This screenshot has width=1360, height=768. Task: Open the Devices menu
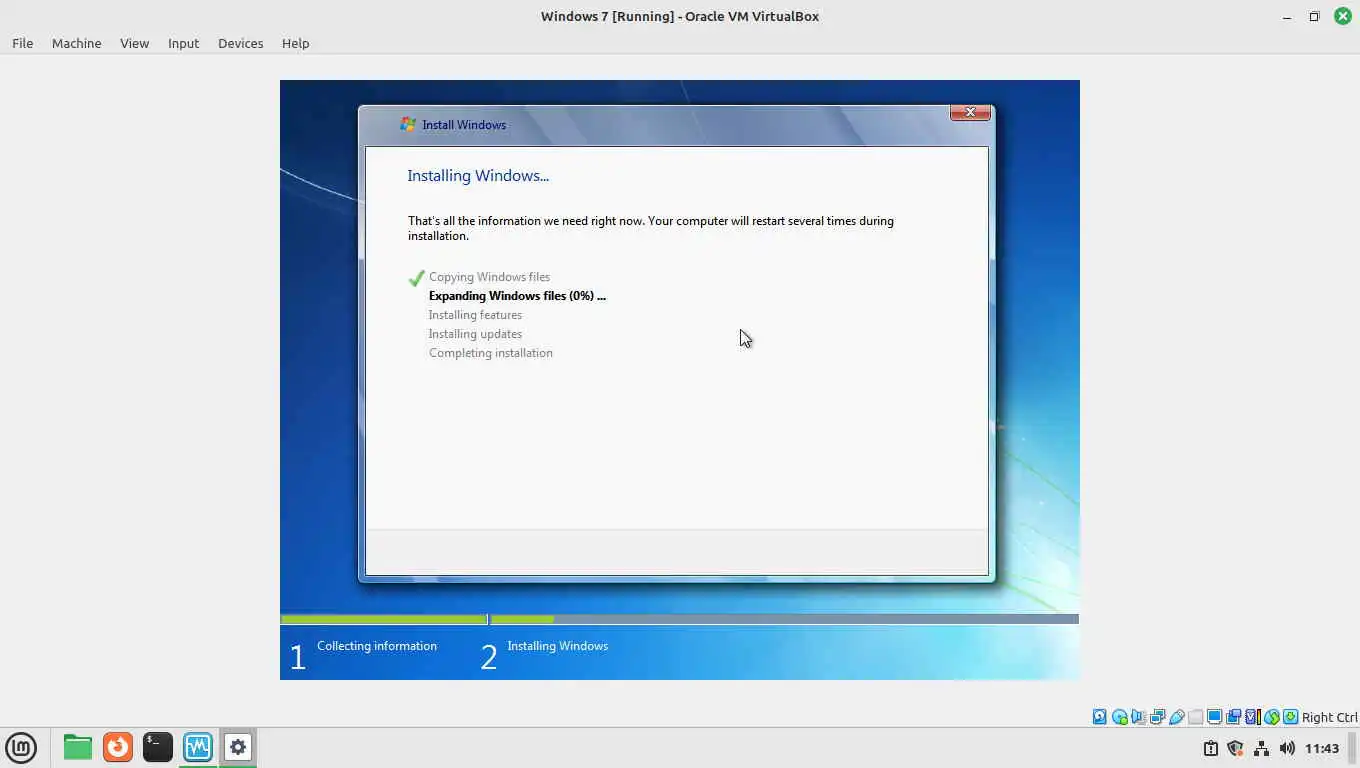(240, 43)
